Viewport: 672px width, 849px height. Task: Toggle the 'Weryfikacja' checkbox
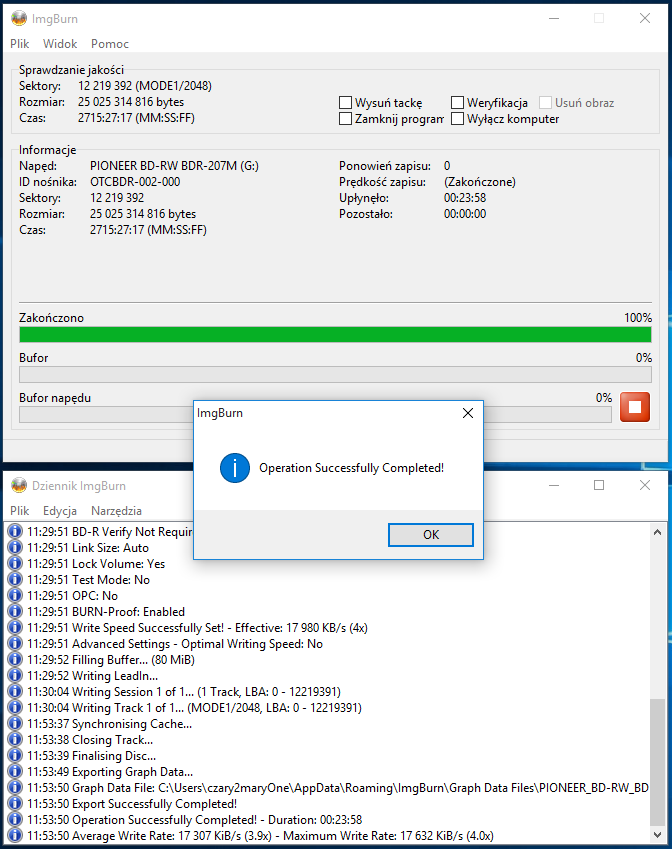click(x=458, y=102)
